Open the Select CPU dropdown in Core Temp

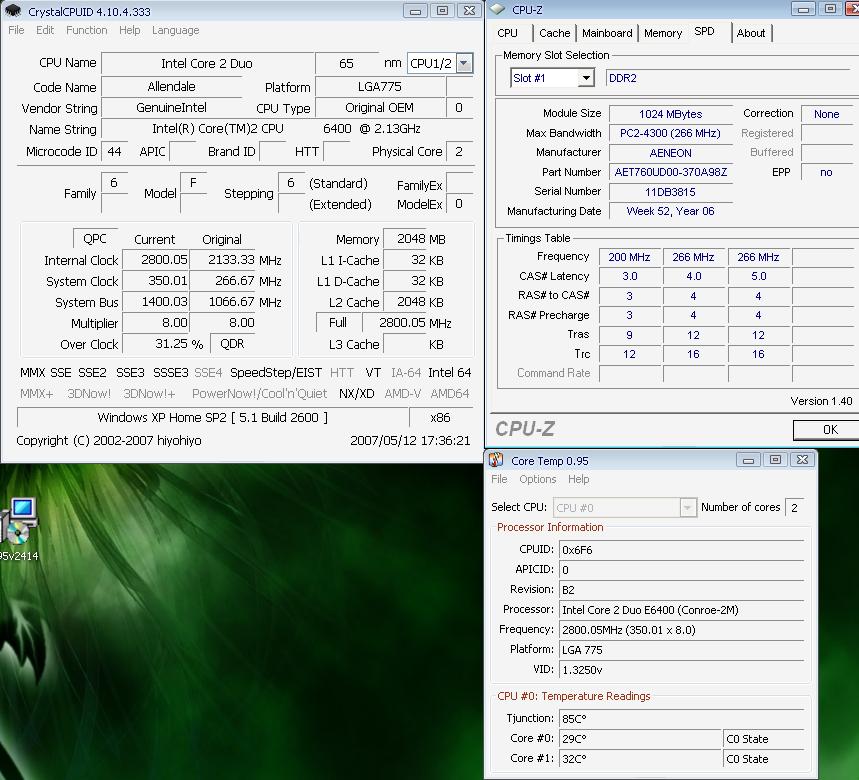tap(687, 508)
